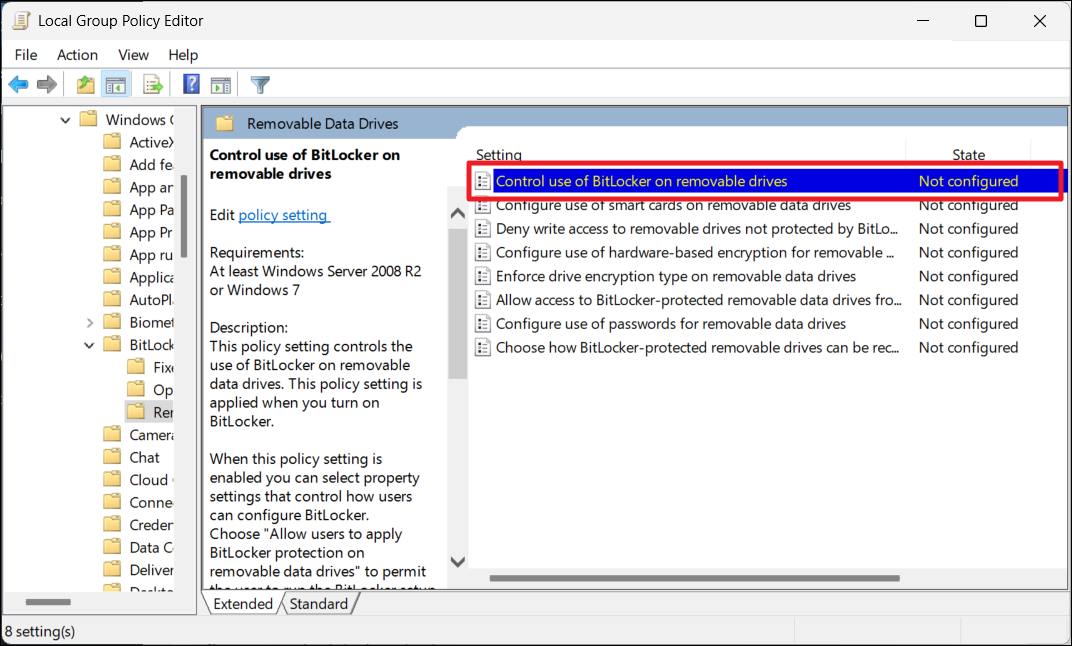Image resolution: width=1072 pixels, height=646 pixels.
Task: Toggle the Show/Hide Action Pane icon
Action: 221,85
